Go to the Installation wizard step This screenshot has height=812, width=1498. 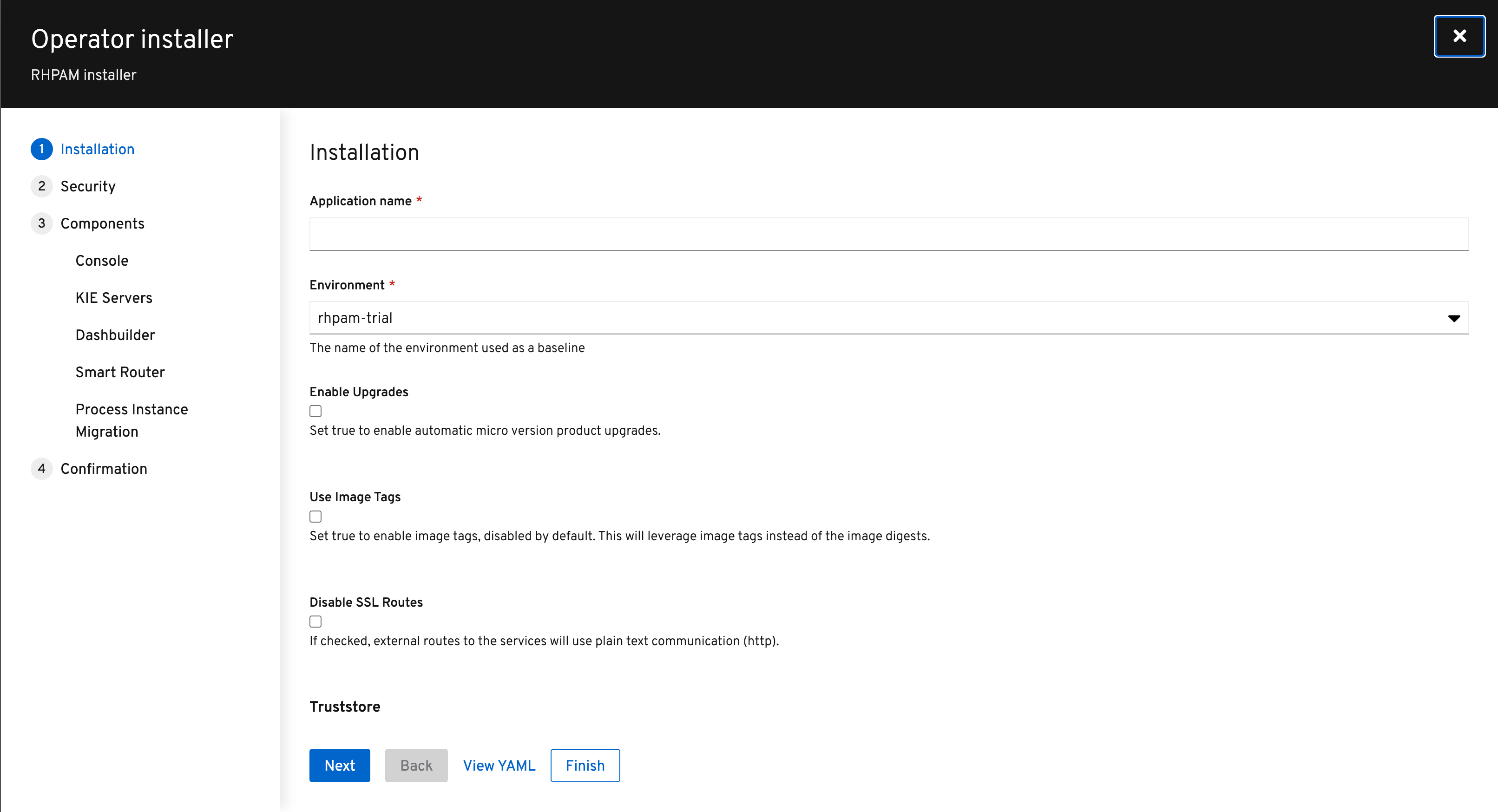(x=97, y=150)
